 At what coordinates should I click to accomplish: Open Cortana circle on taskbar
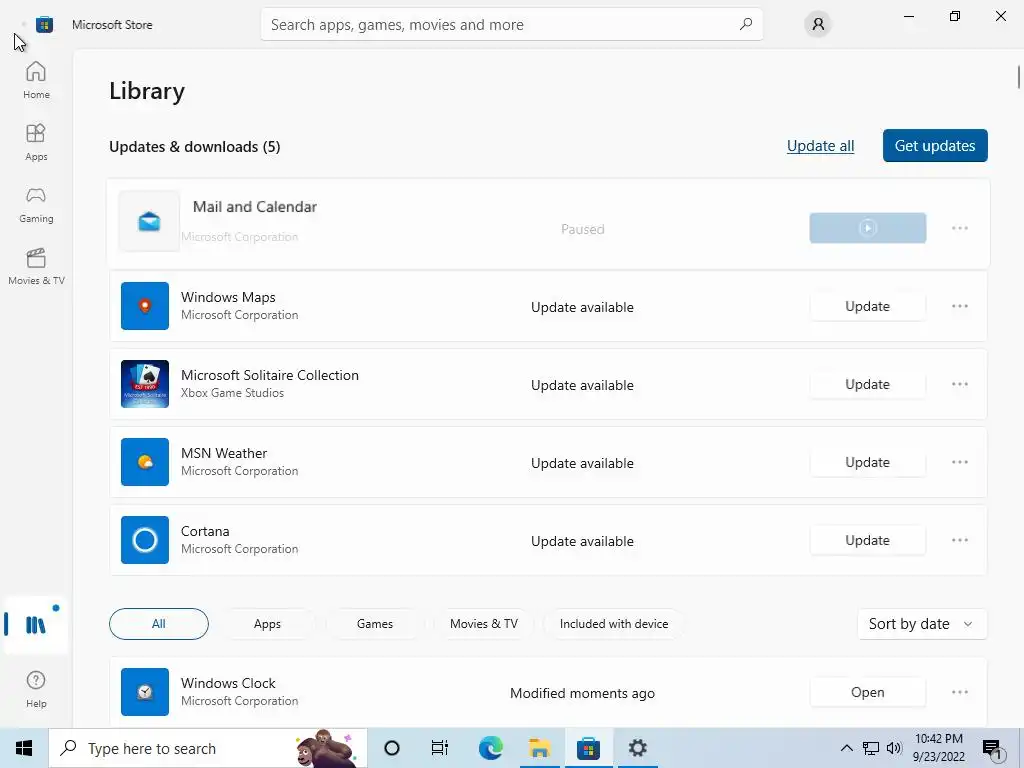[392, 748]
